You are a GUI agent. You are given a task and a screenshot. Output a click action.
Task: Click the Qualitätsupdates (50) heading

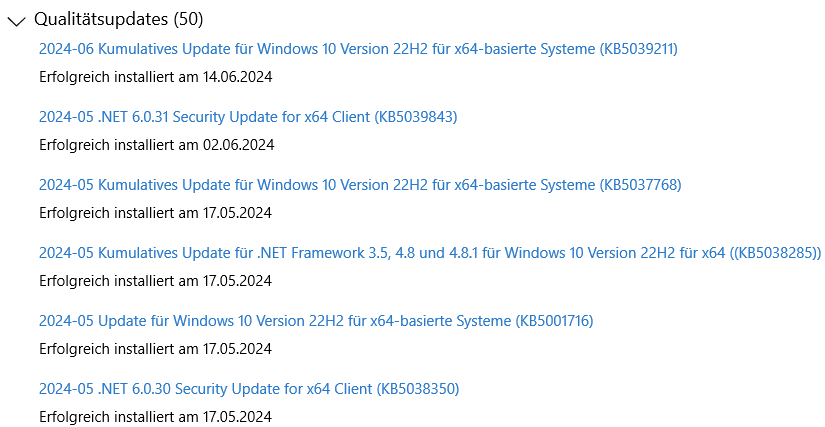click(118, 19)
